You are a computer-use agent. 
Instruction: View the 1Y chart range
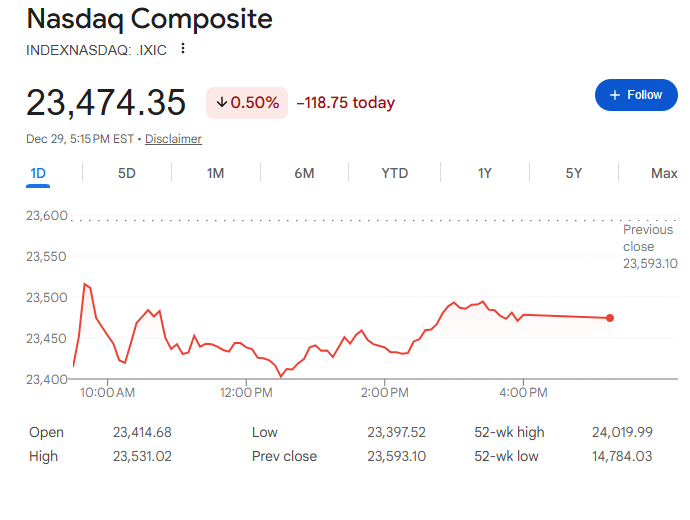click(484, 173)
